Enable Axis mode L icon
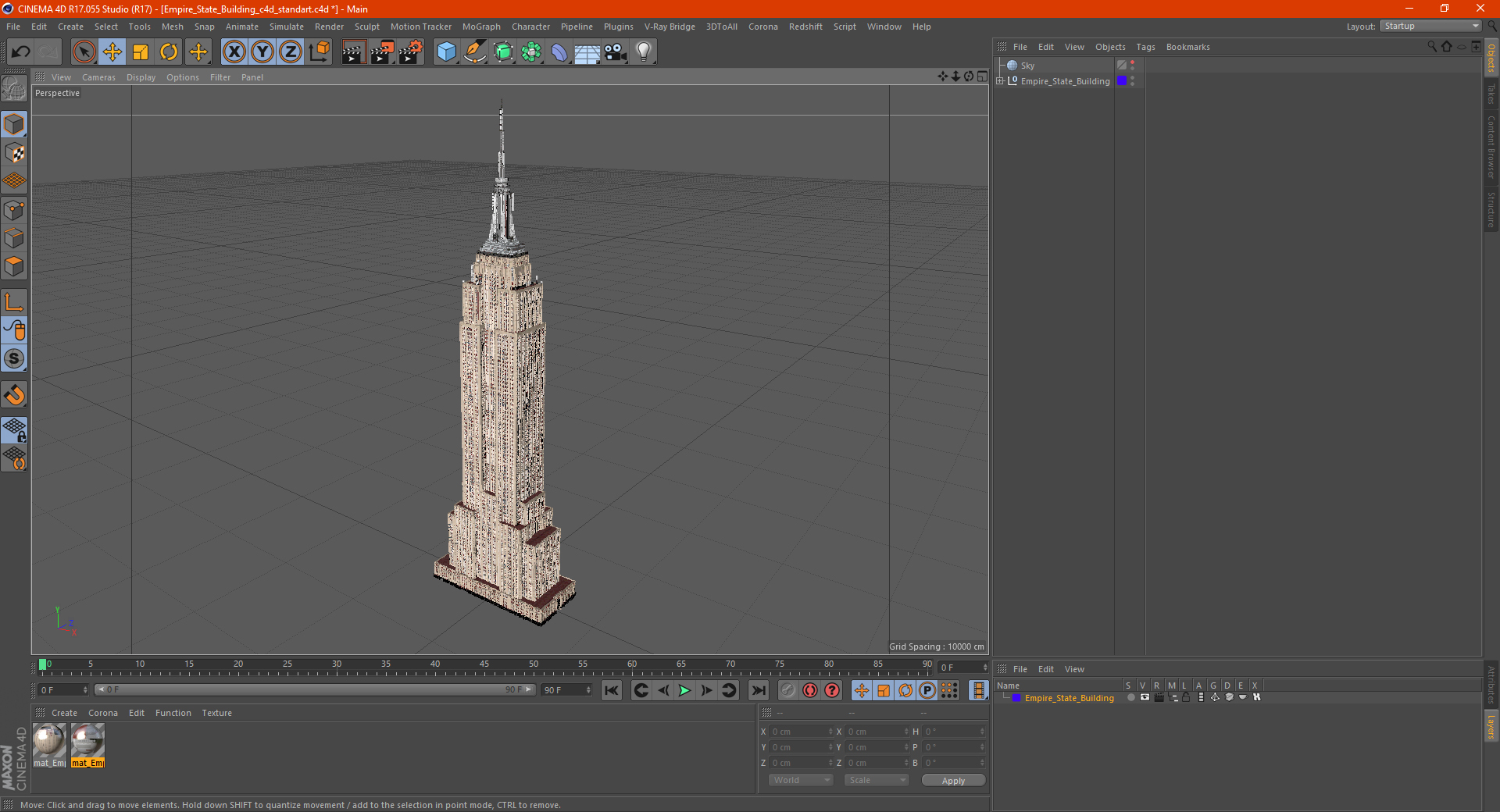 click(14, 302)
